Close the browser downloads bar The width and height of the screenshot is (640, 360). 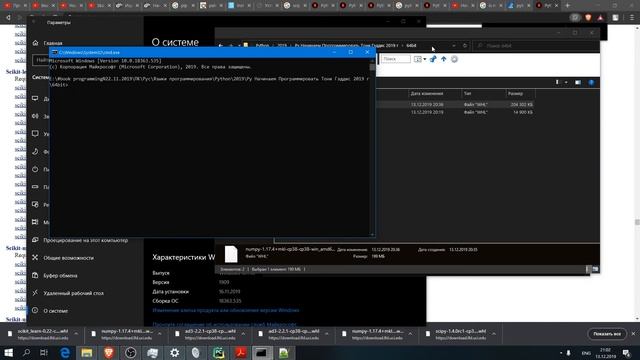(633, 334)
